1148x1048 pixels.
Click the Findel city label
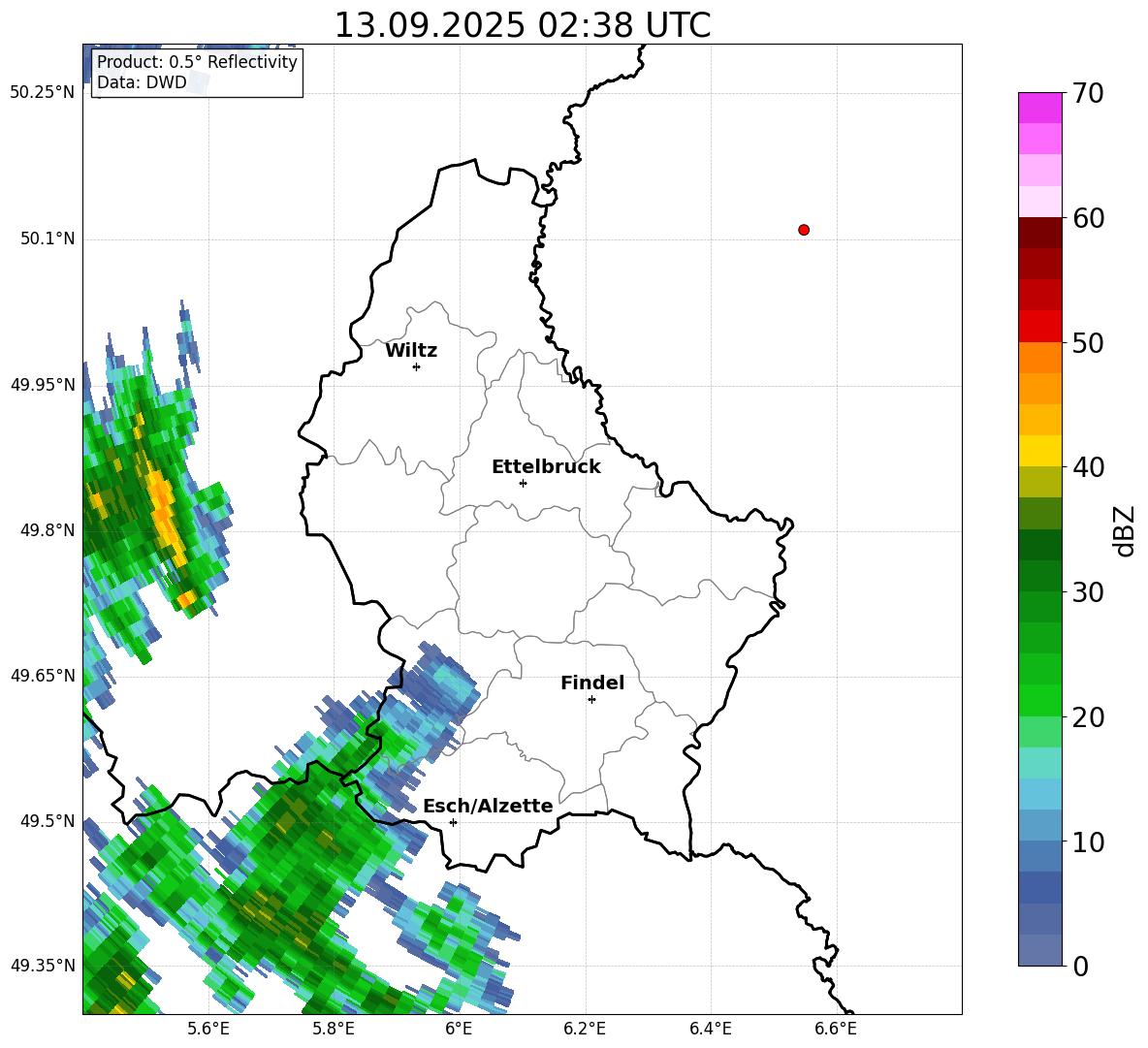(x=592, y=683)
